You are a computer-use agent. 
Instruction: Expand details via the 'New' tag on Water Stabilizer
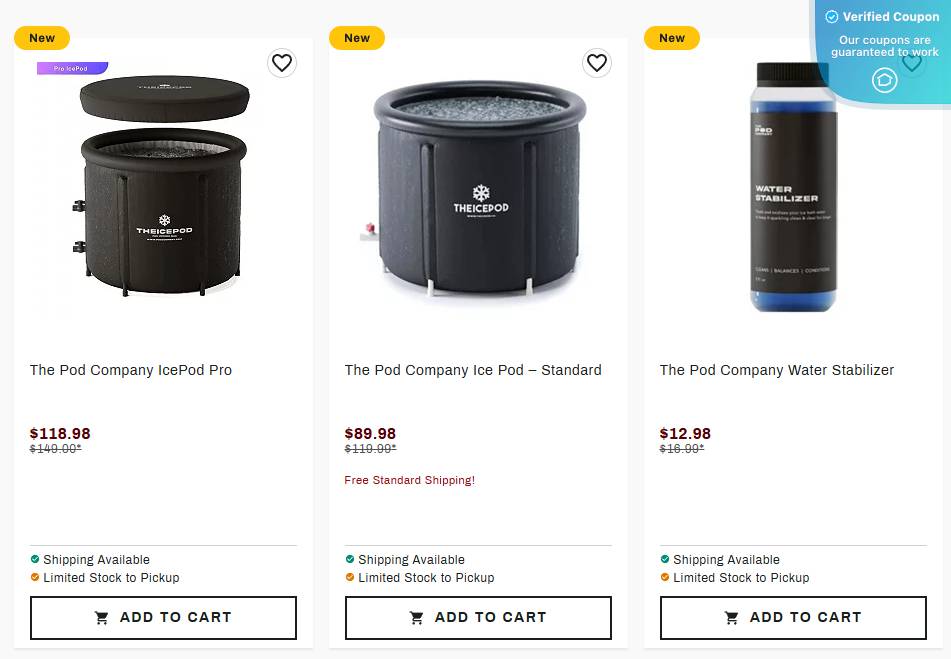671,37
